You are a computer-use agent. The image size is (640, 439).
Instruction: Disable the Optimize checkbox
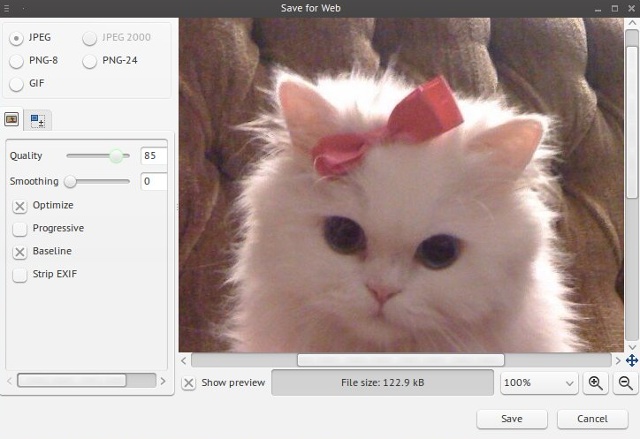pyautogui.click(x=20, y=206)
